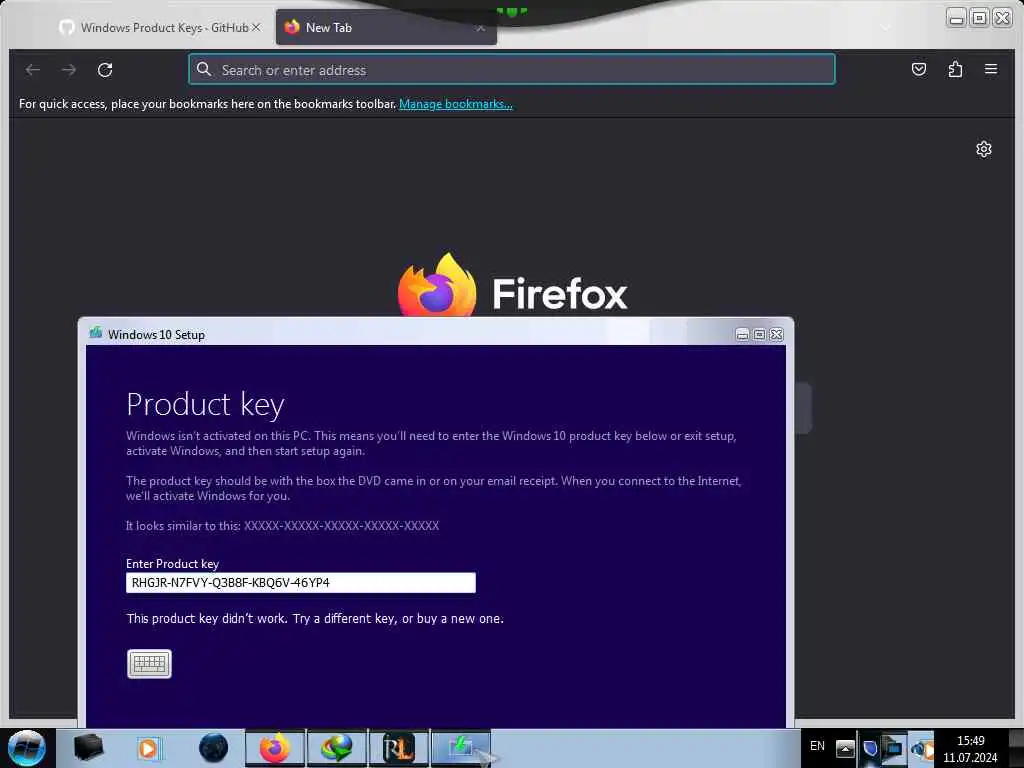Open the New Tab personalize gear icon

[x=984, y=150]
